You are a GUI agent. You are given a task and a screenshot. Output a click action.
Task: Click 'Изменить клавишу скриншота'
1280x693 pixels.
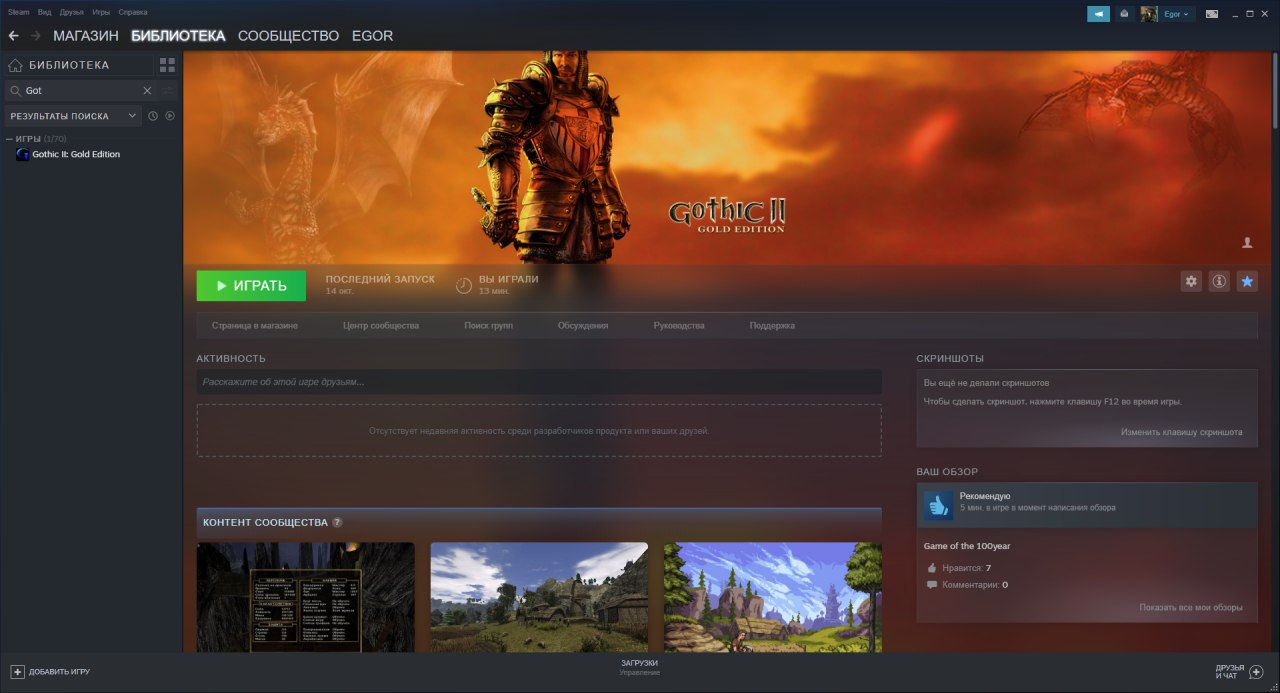click(x=1182, y=432)
